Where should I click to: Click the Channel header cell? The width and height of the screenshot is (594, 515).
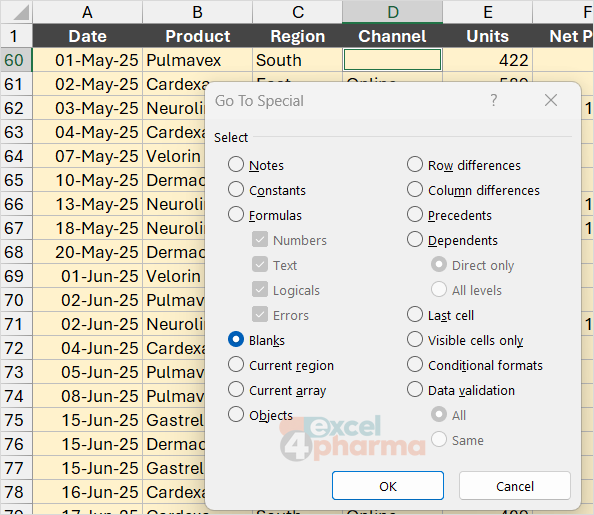tap(392, 36)
